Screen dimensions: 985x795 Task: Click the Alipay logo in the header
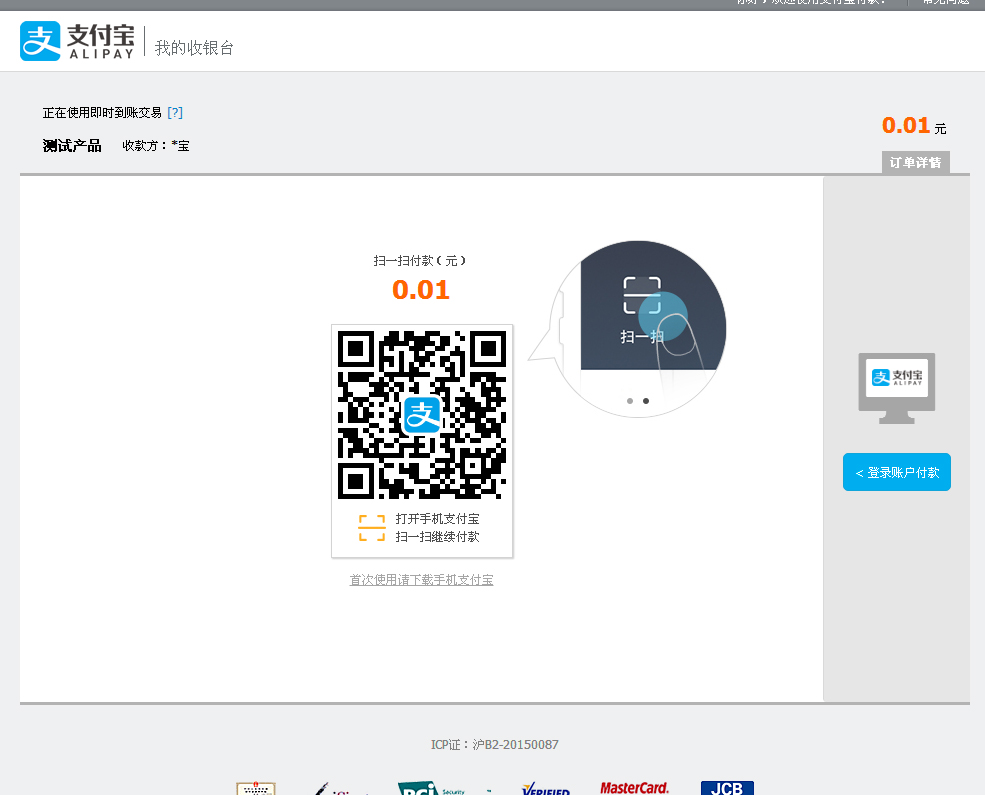[x=77, y=41]
